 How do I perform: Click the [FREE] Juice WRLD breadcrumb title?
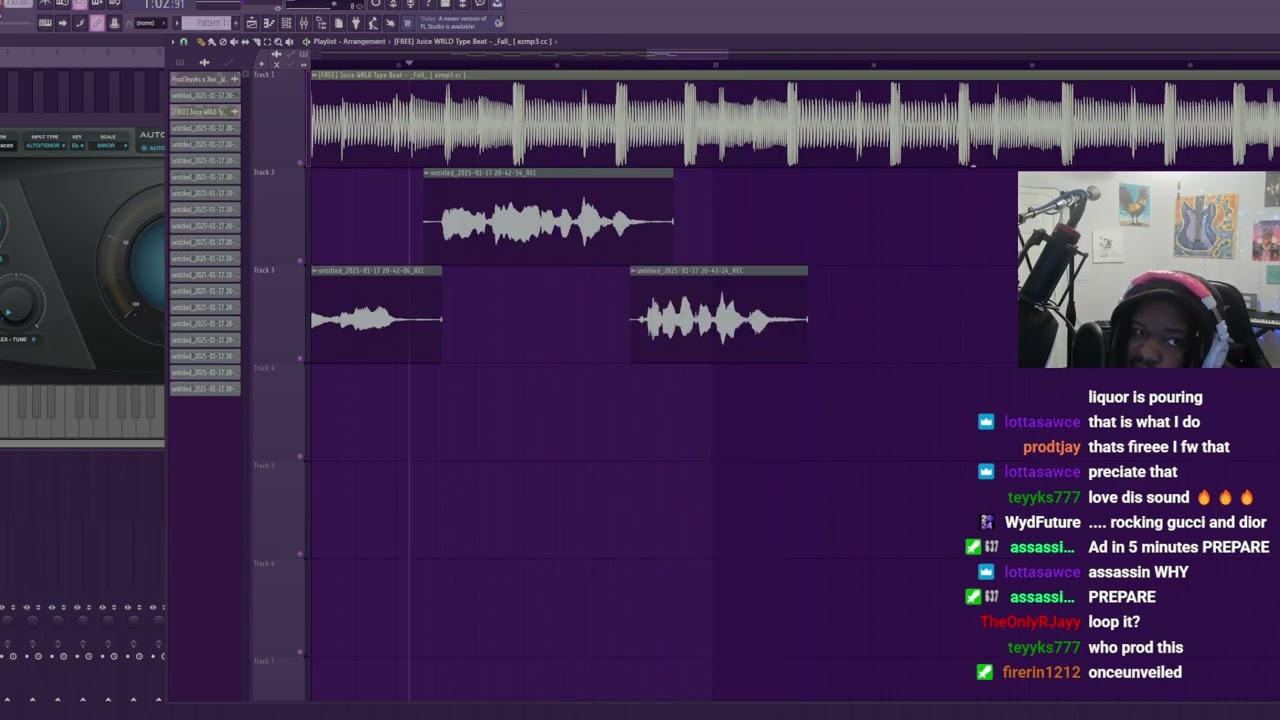(472, 42)
